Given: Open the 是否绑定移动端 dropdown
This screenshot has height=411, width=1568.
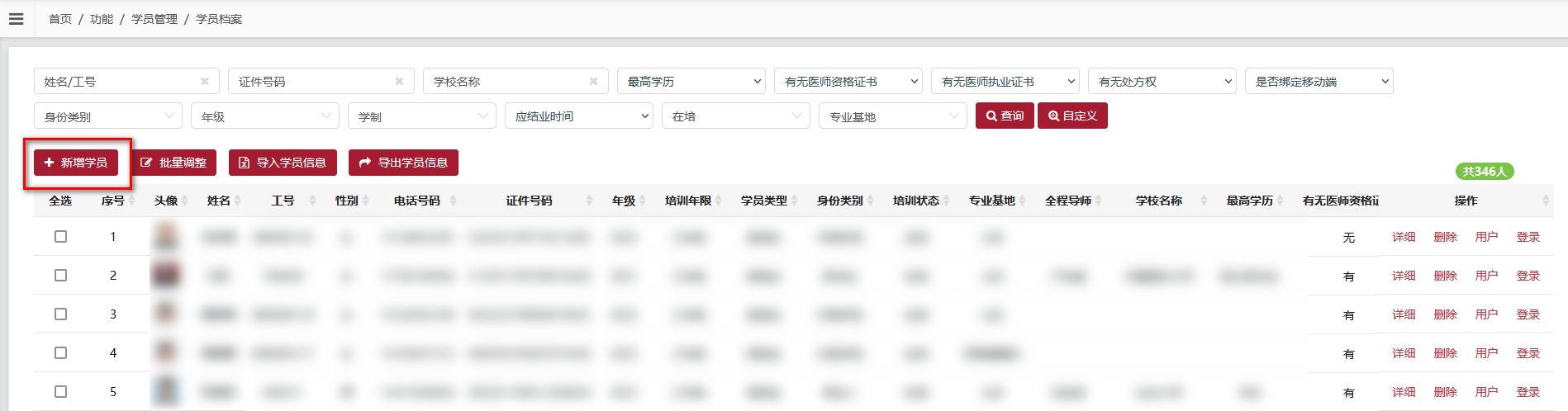Looking at the screenshot, I should tap(1319, 81).
